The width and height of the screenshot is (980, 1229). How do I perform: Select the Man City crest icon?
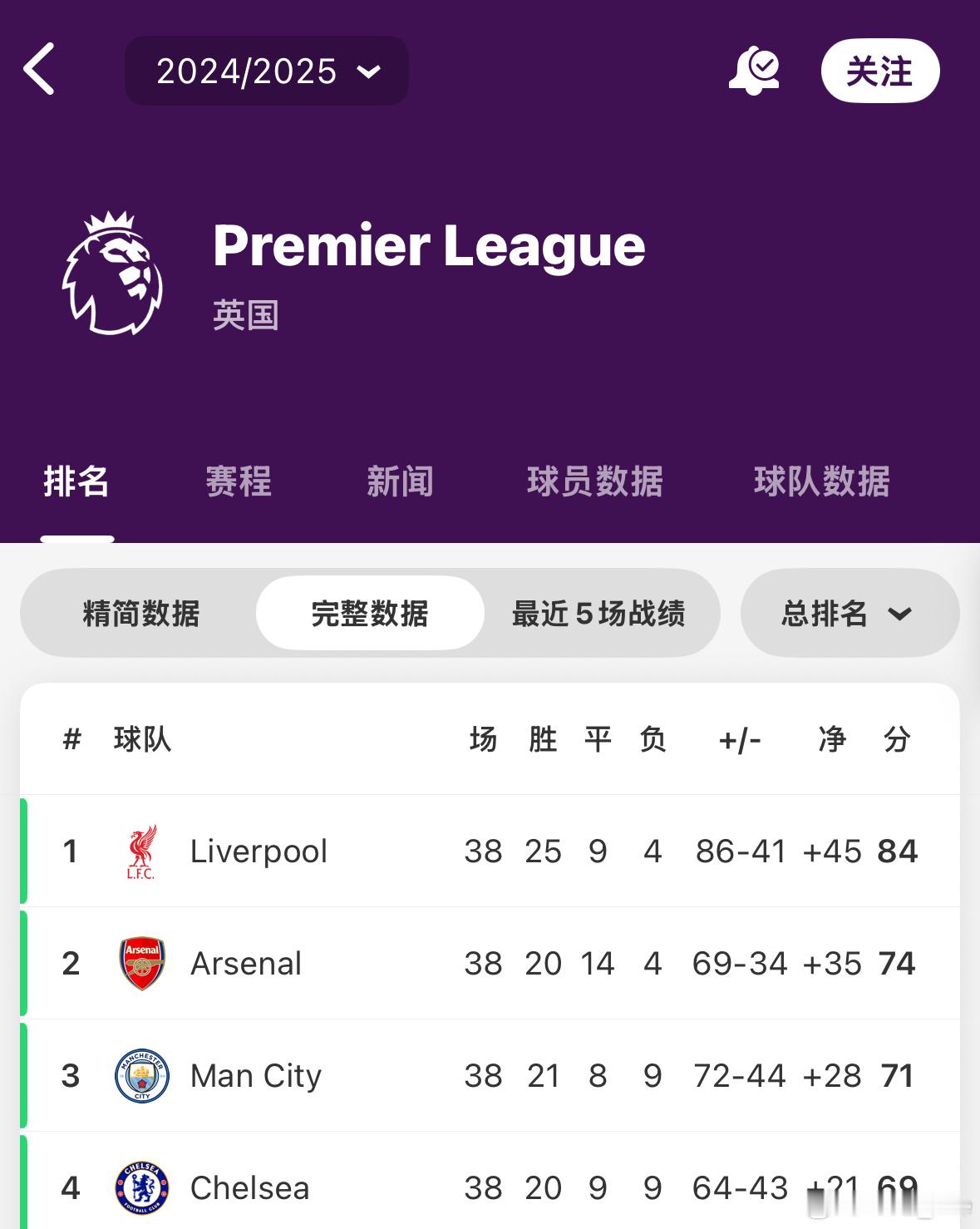pyautogui.click(x=142, y=1076)
